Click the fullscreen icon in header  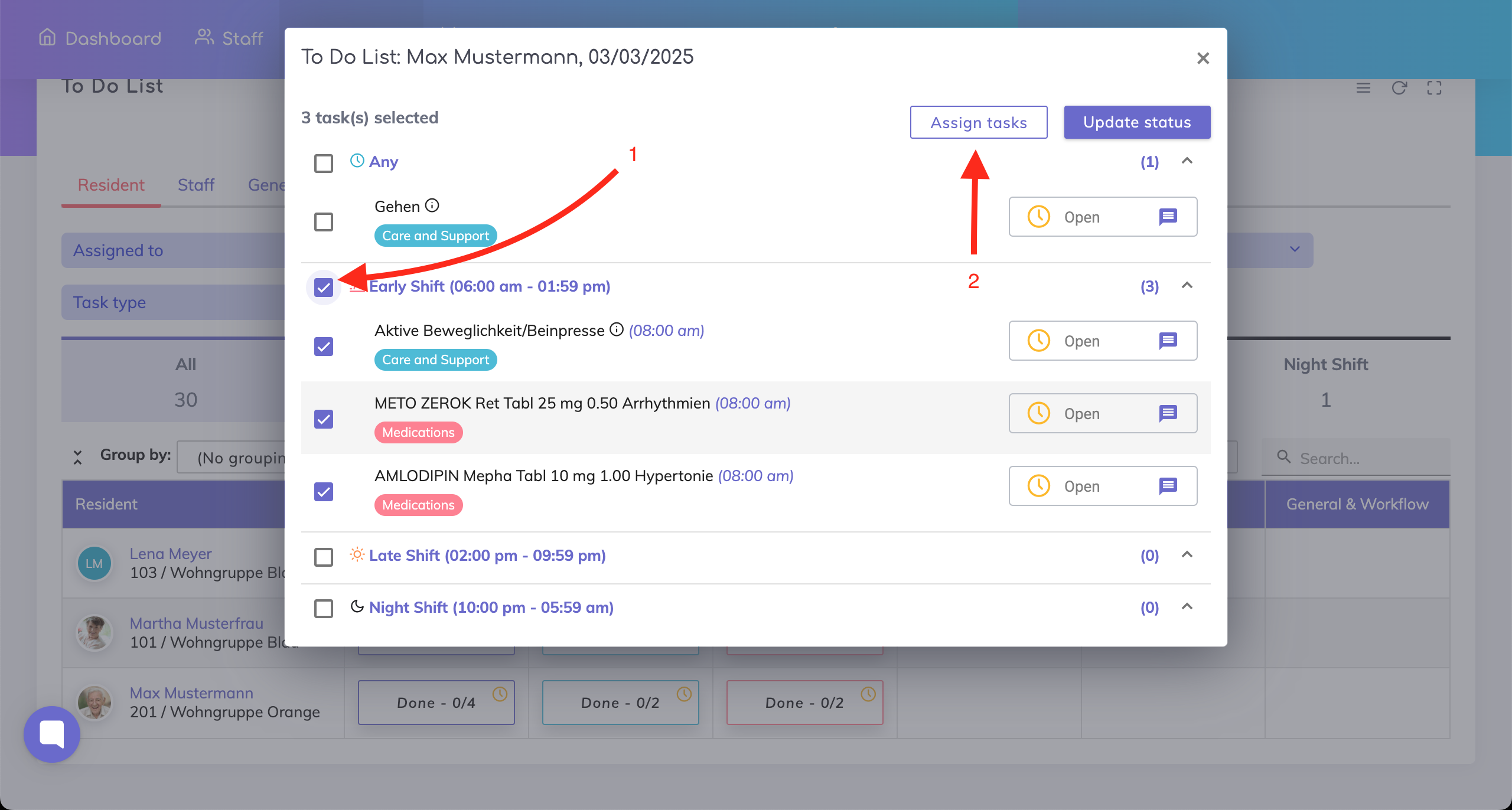(1434, 88)
